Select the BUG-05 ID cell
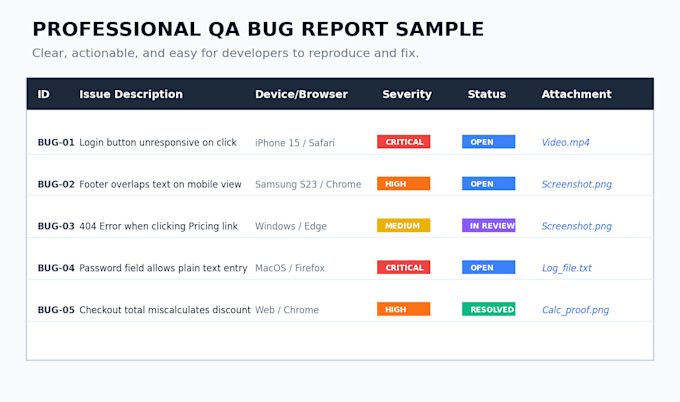 pyautogui.click(x=56, y=310)
